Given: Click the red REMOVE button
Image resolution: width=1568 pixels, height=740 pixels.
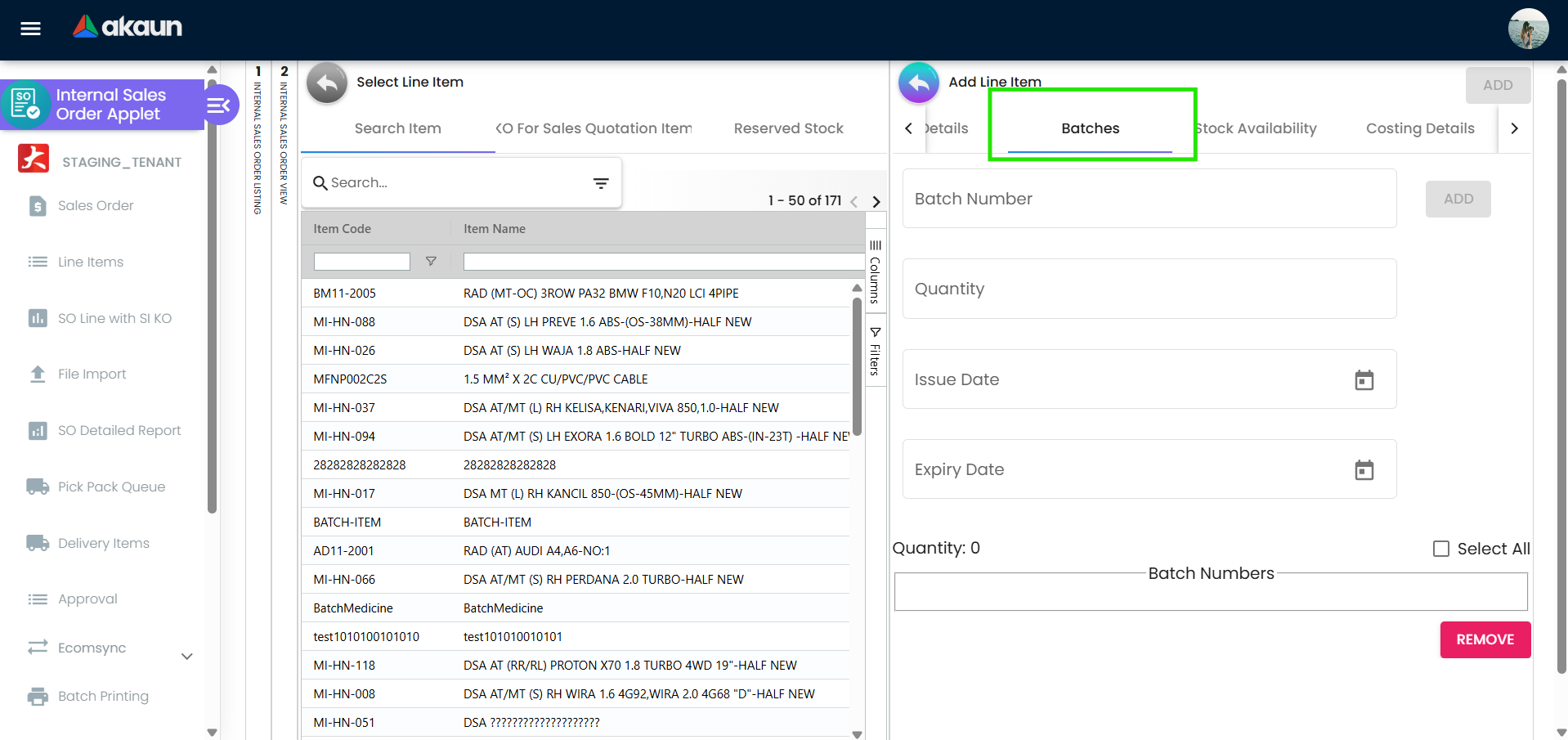Looking at the screenshot, I should click(x=1485, y=639).
